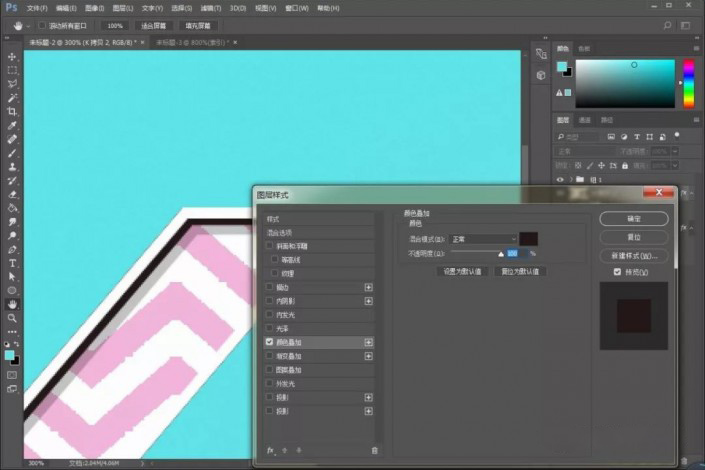Open the 窗口(W) menu
The width and height of the screenshot is (705, 470).
click(297, 8)
